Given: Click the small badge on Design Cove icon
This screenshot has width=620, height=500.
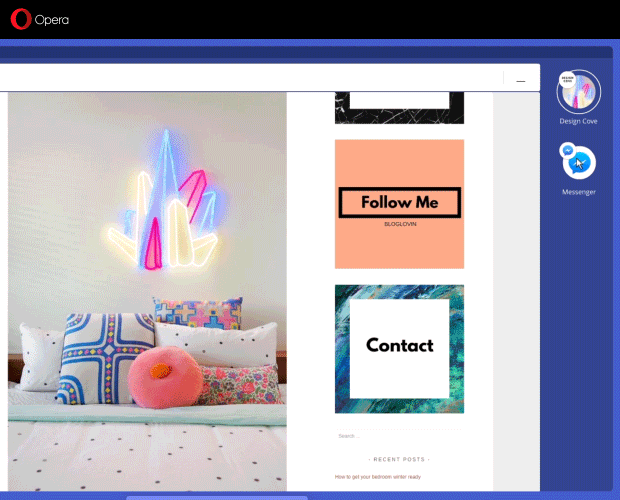Looking at the screenshot, I should coord(567,79).
